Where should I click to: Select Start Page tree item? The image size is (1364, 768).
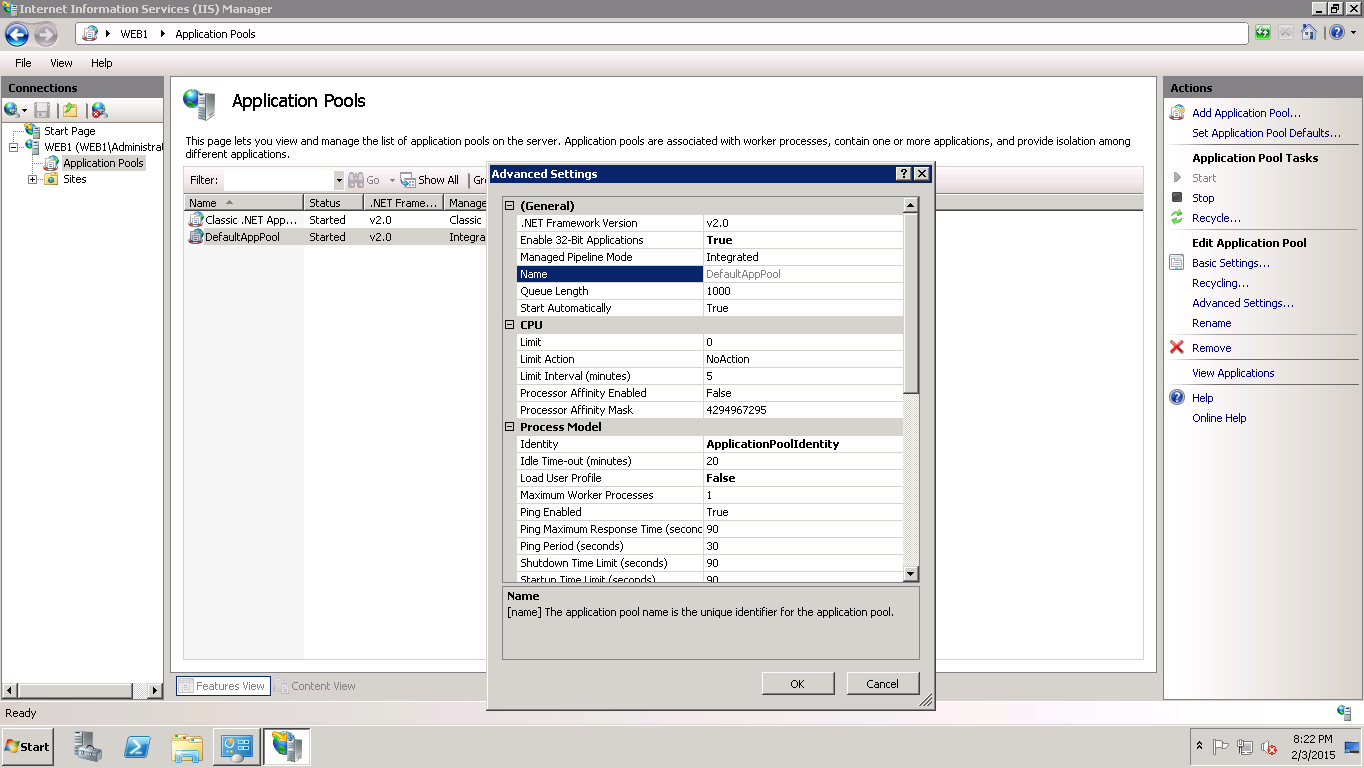point(69,131)
